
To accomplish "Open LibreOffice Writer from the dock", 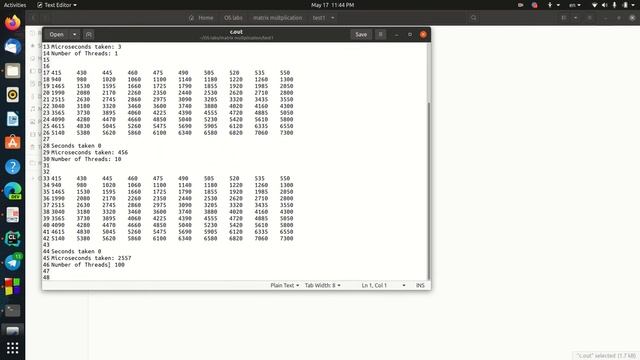I will pyautogui.click(x=13, y=119).
